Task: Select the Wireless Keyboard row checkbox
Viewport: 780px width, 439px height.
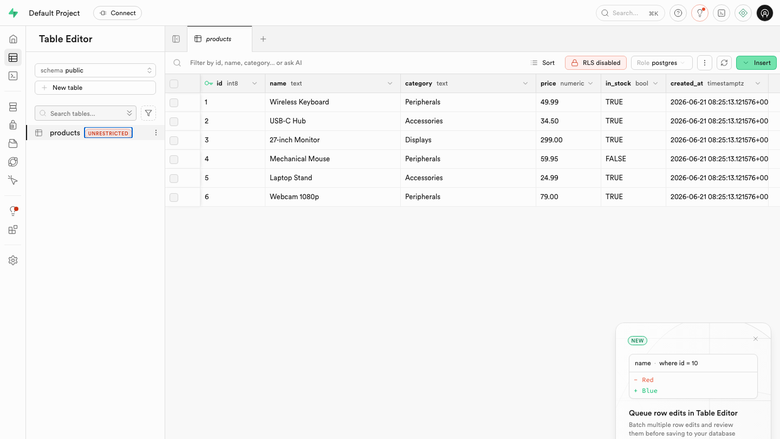Action: click(x=174, y=102)
